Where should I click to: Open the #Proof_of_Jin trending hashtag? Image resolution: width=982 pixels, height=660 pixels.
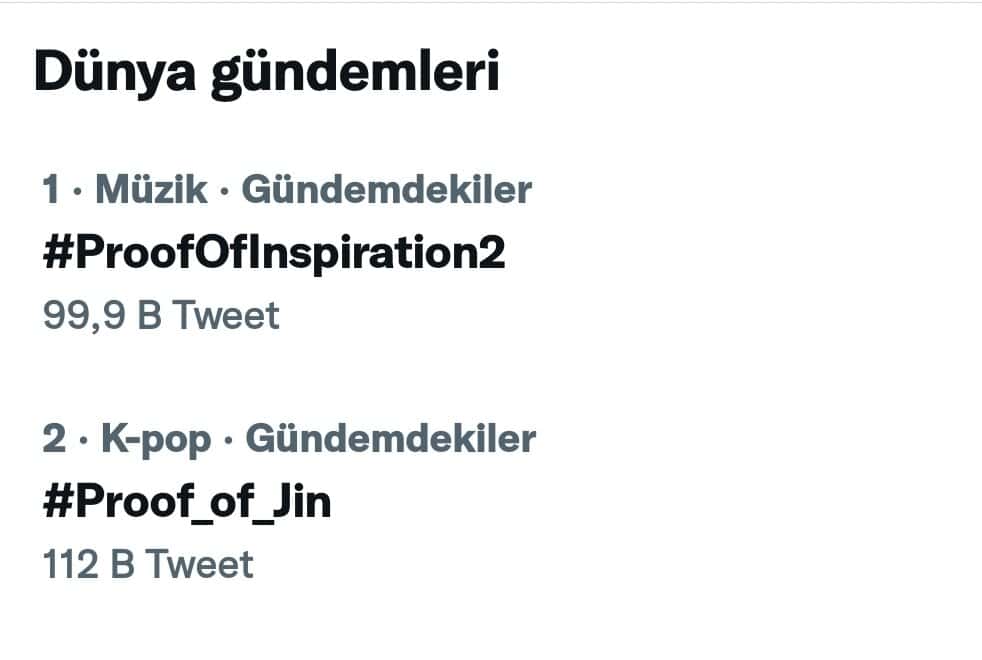(187, 504)
